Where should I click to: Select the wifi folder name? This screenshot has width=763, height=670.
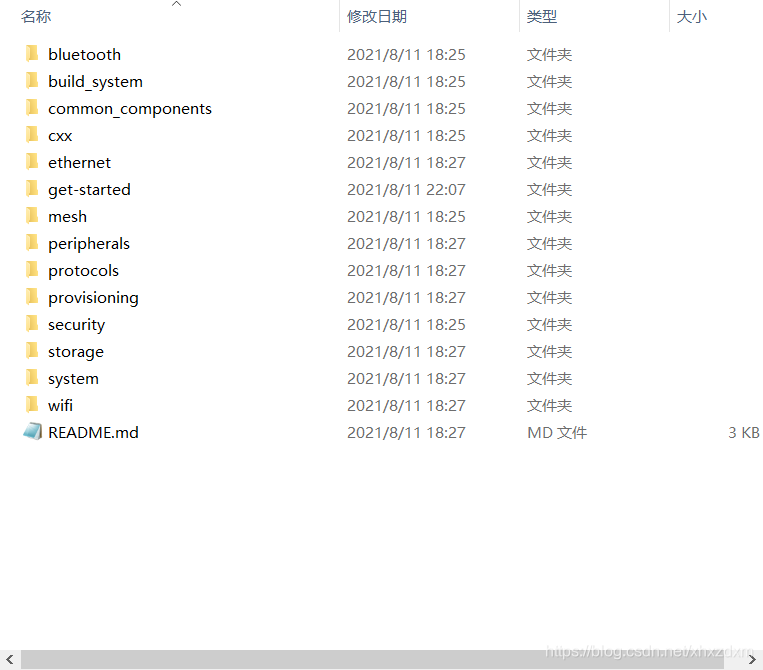pos(60,405)
